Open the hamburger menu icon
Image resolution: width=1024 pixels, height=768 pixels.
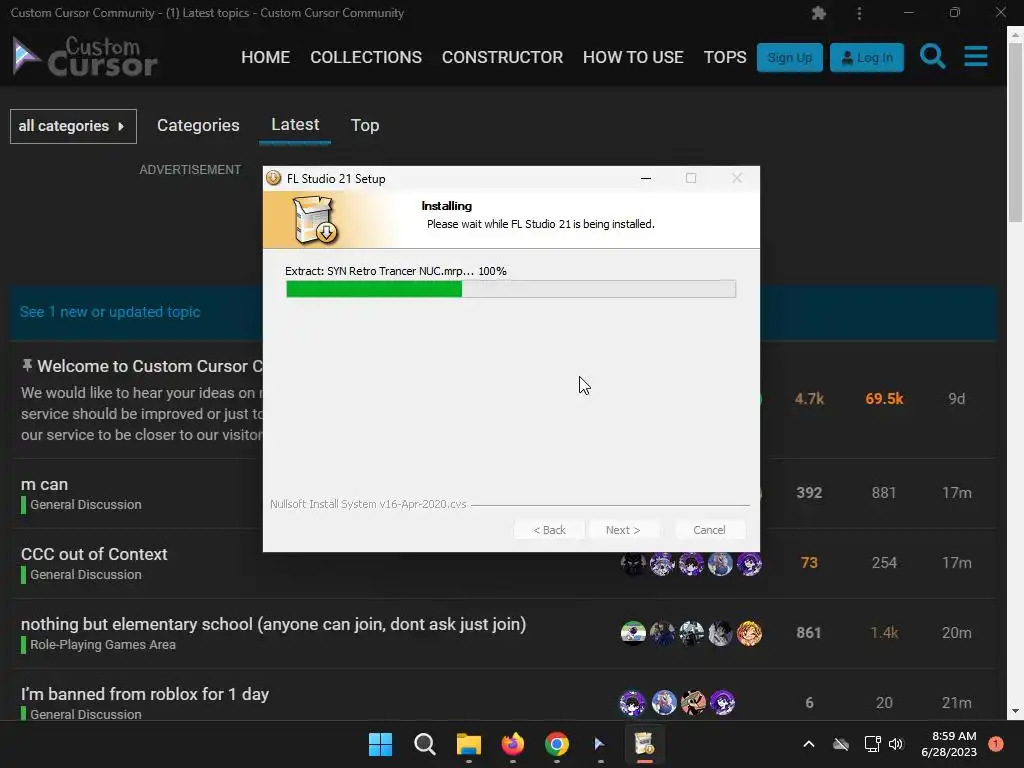(976, 57)
